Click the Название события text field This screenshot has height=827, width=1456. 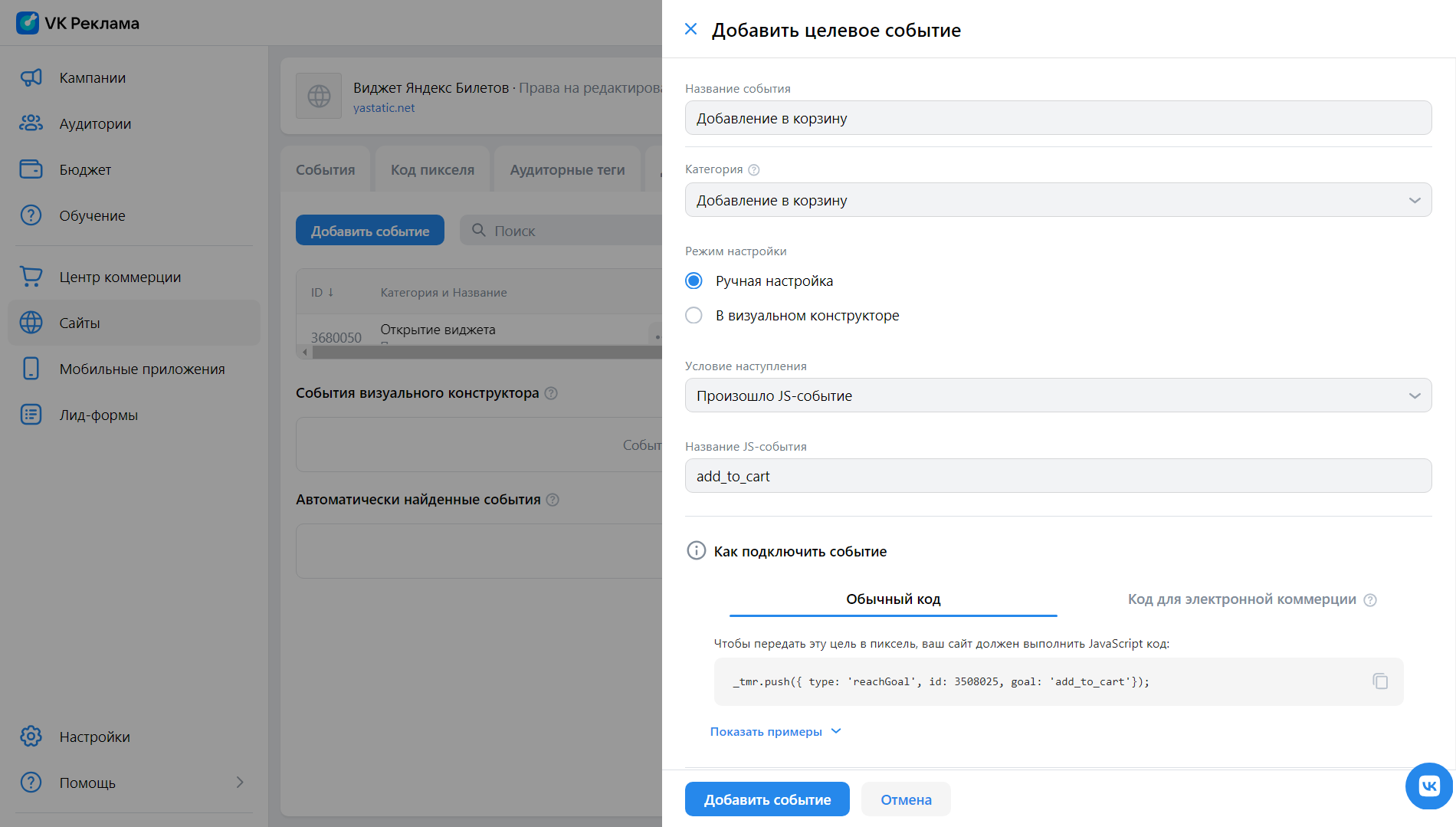tap(1058, 118)
